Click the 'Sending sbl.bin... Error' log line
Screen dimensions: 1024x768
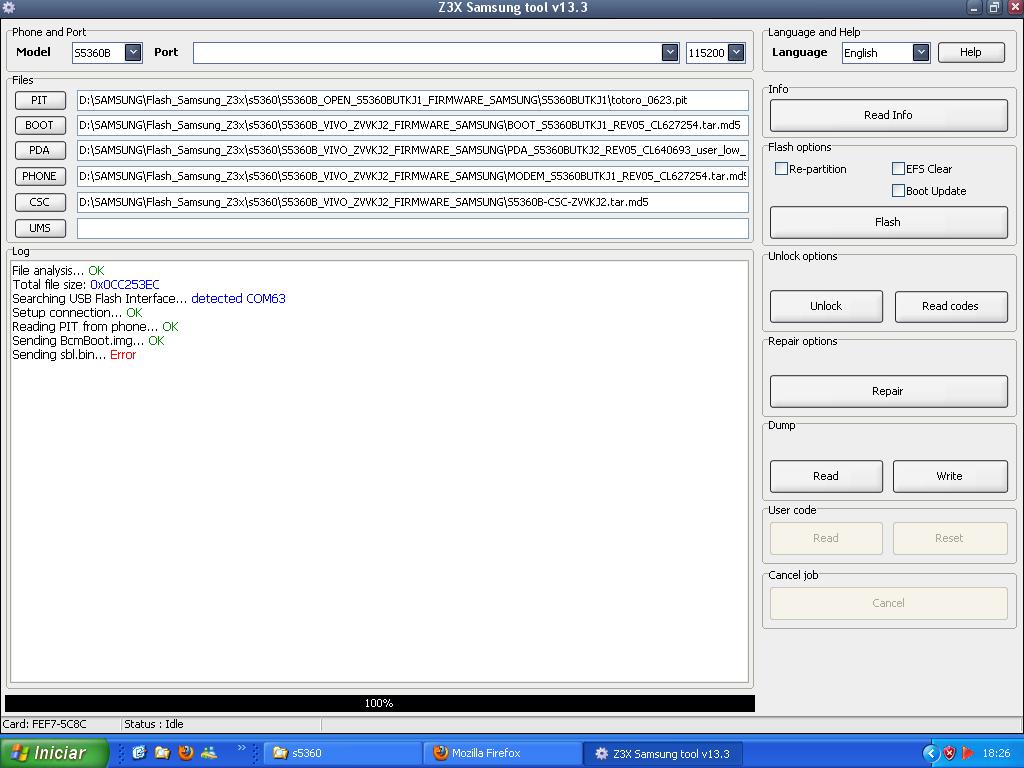(74, 355)
